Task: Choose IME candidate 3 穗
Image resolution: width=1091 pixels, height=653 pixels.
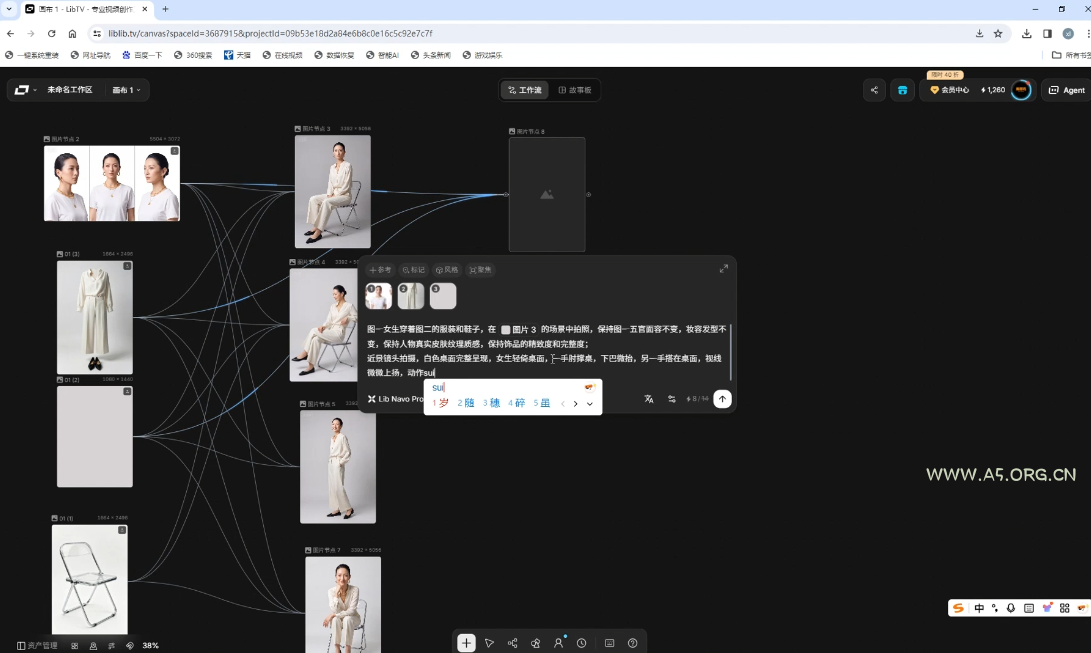Action: coord(491,403)
